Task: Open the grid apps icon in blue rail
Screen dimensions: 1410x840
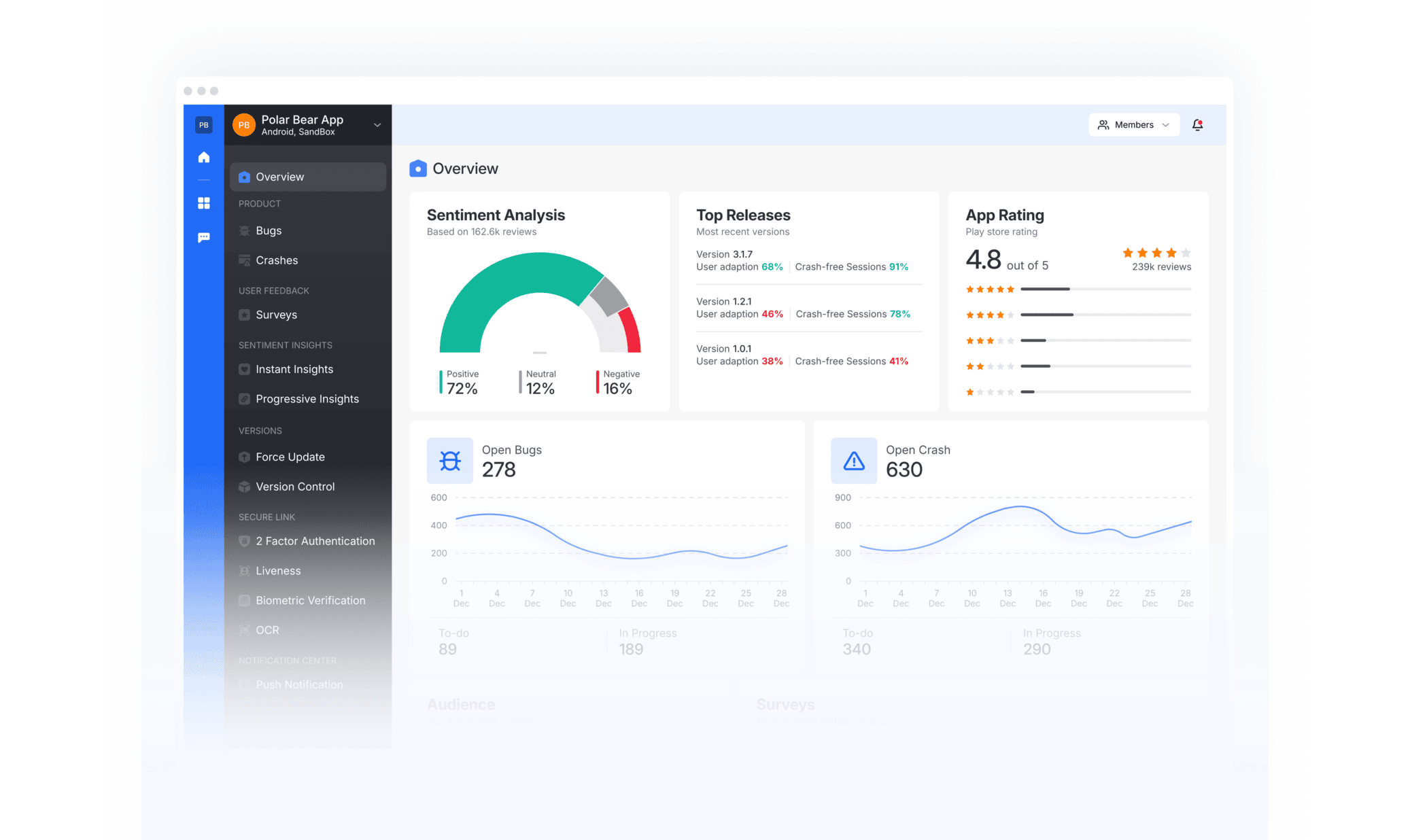Action: (204, 203)
